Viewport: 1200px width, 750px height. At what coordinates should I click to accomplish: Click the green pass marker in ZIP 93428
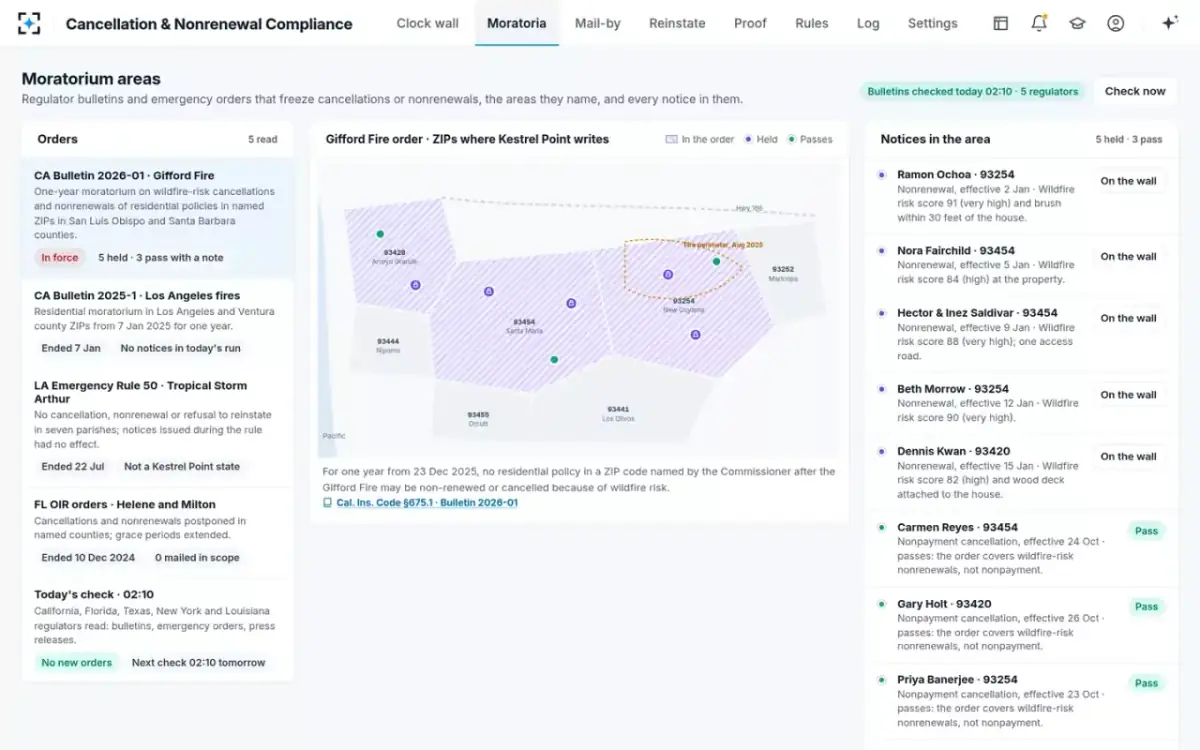(380, 234)
